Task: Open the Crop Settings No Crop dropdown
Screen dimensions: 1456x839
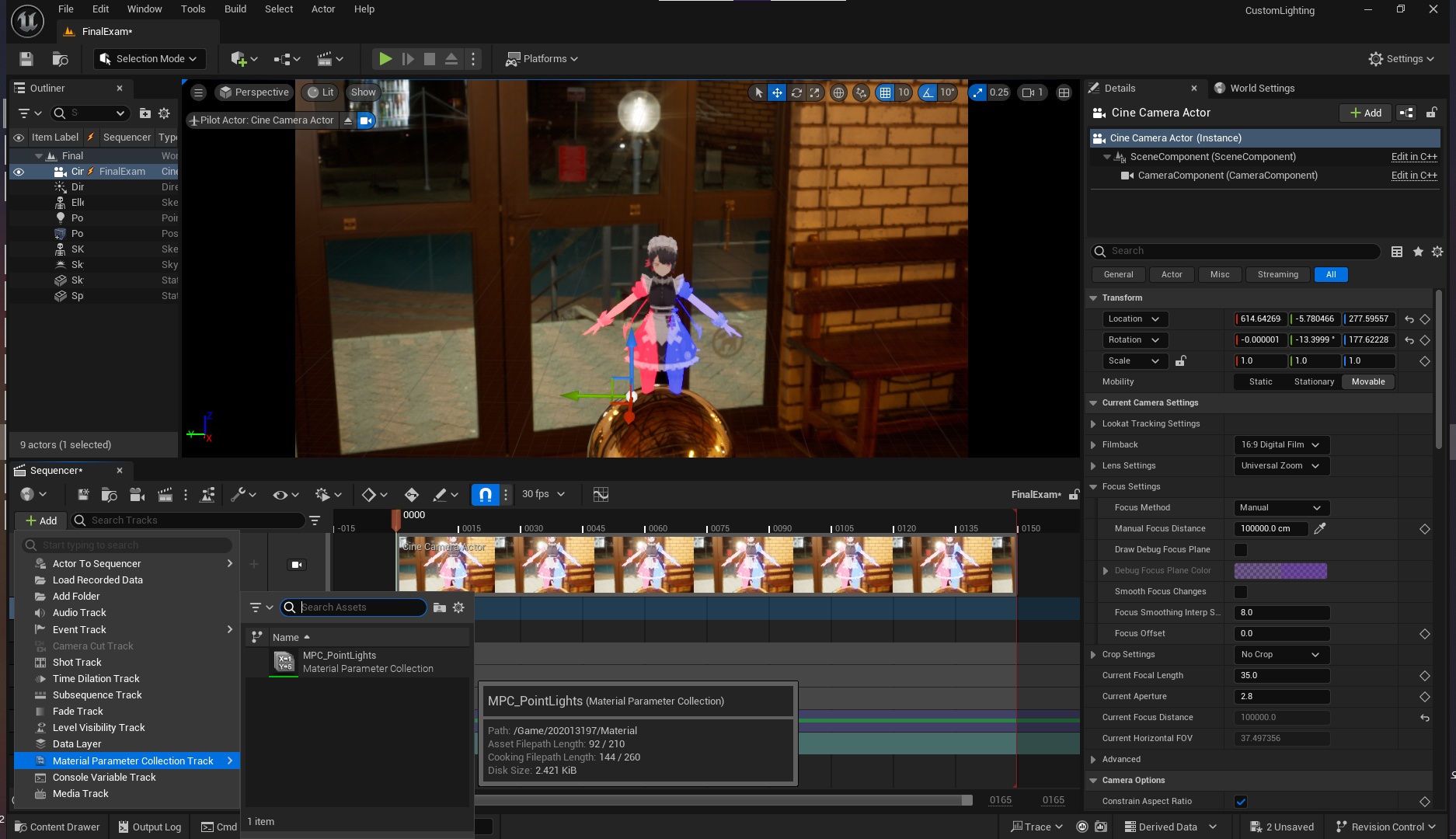Action: (x=1281, y=655)
